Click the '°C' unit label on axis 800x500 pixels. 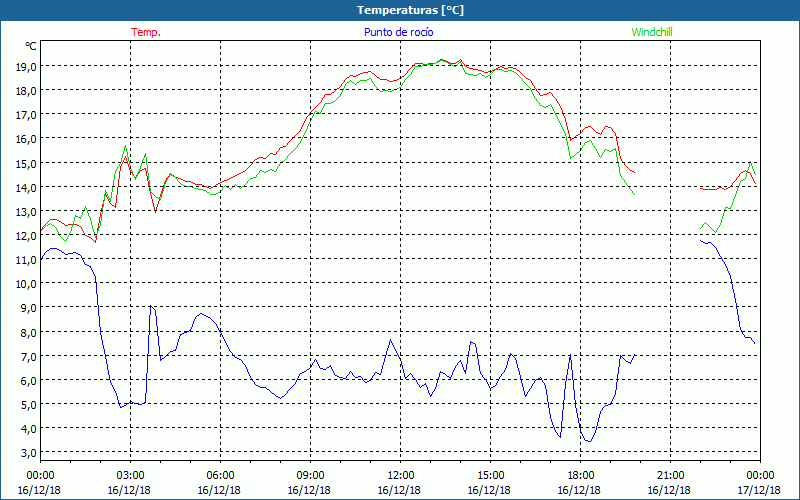tap(31, 46)
